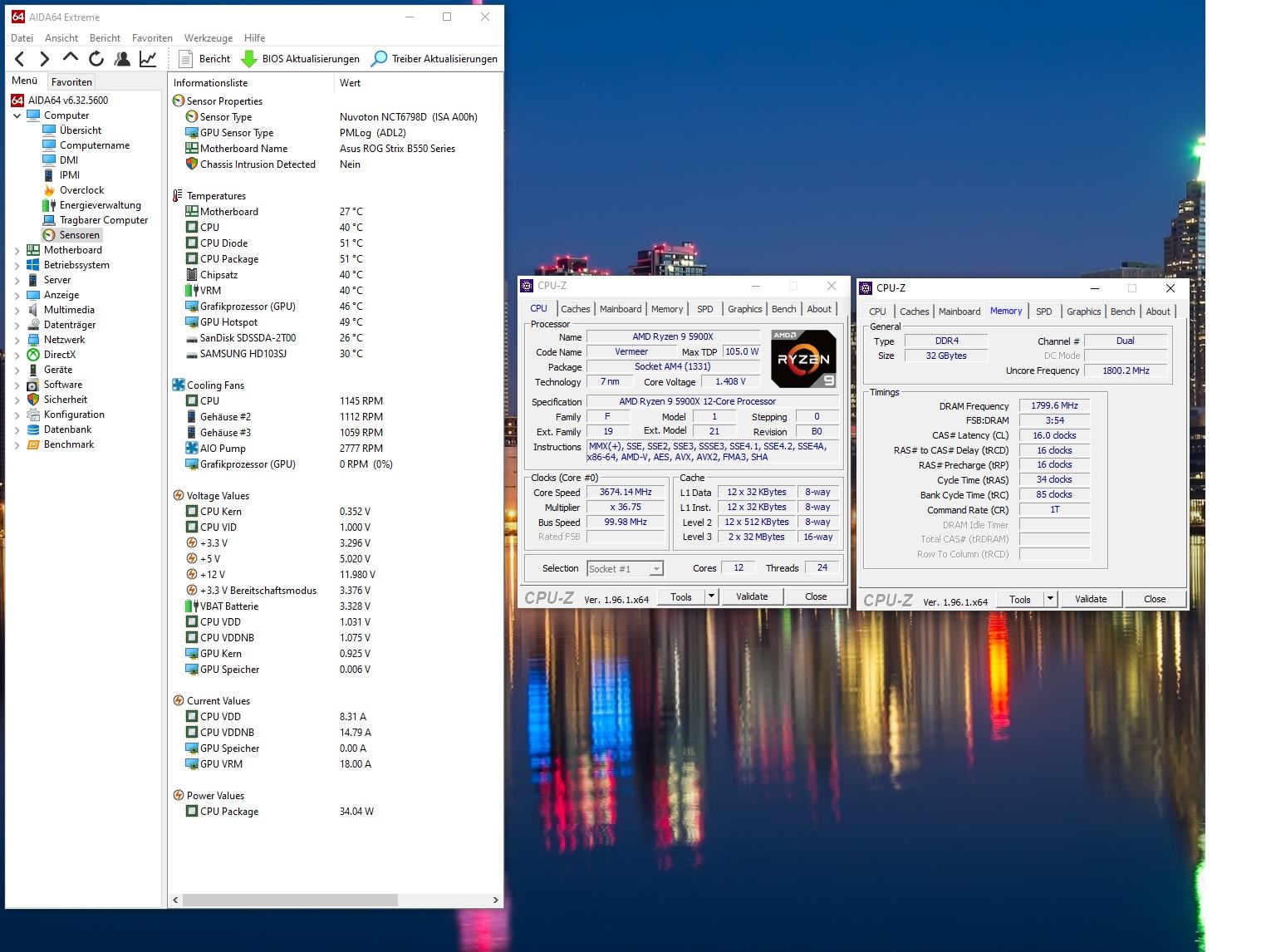Collapse the Computer tree node

[x=17, y=116]
